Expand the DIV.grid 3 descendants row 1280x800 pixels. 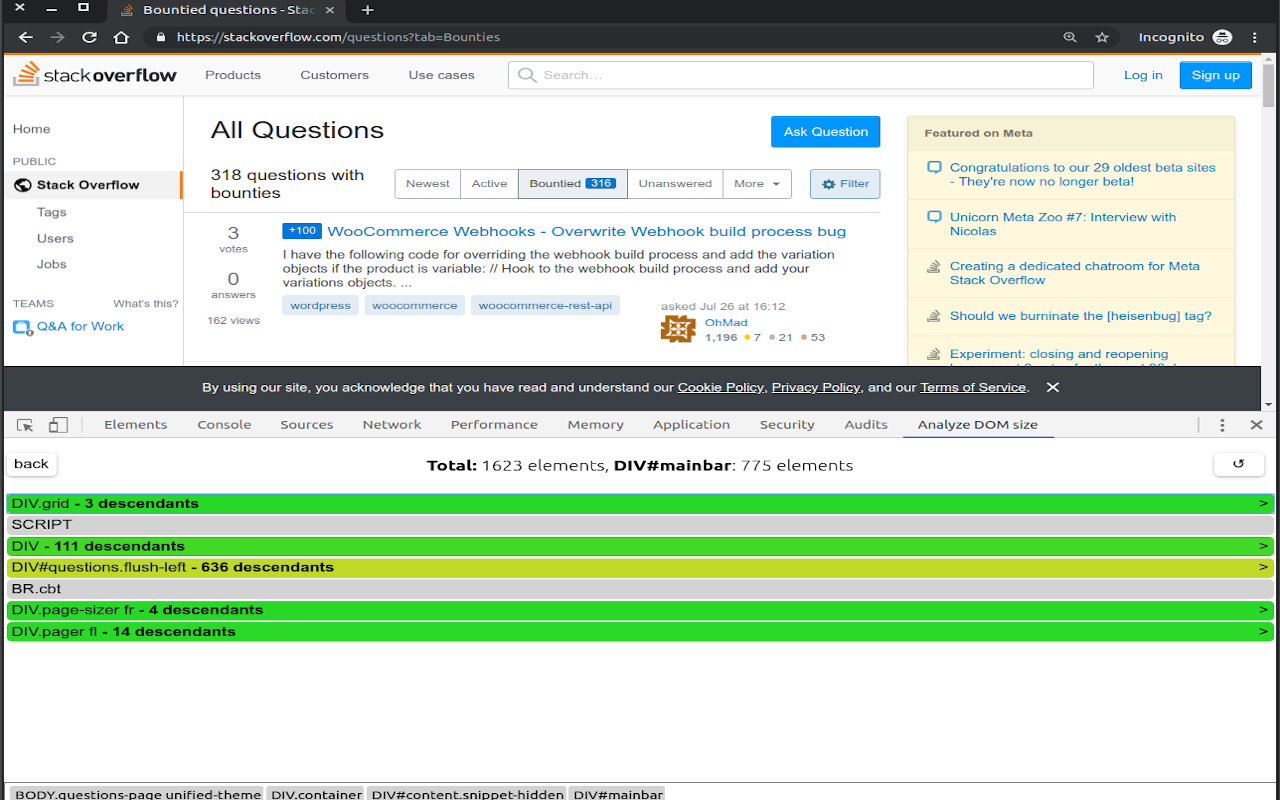coord(640,503)
